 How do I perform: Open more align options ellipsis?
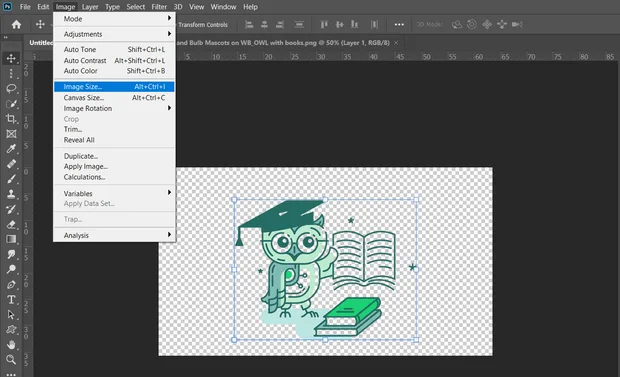pos(399,25)
